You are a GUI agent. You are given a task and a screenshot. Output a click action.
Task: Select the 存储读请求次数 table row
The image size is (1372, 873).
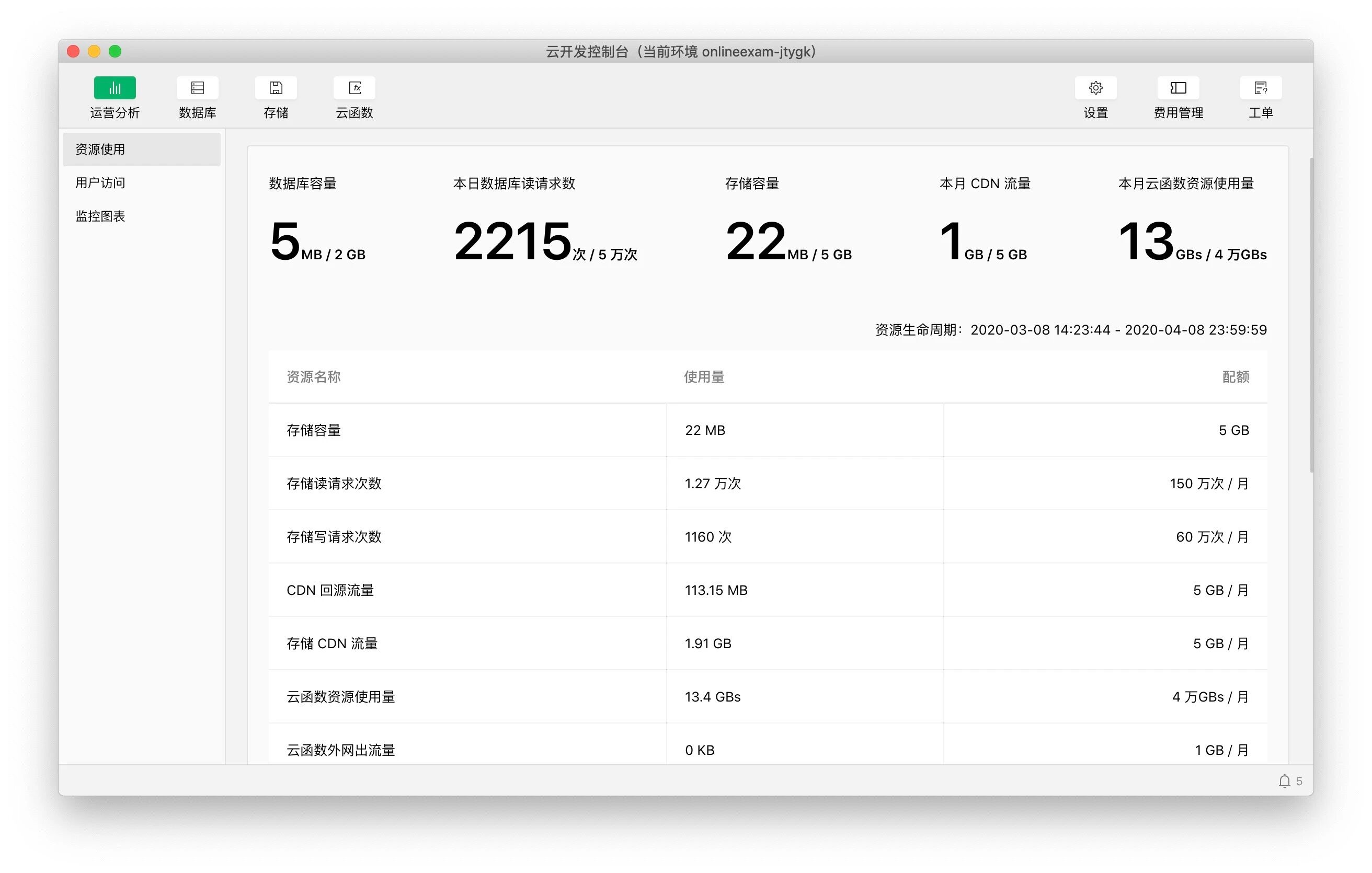click(334, 484)
